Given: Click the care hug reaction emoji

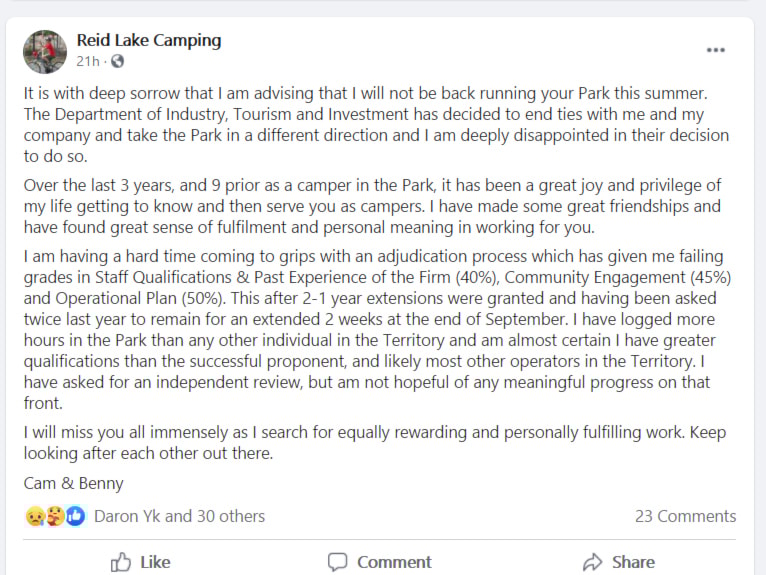Looking at the screenshot, I should click(55, 516).
